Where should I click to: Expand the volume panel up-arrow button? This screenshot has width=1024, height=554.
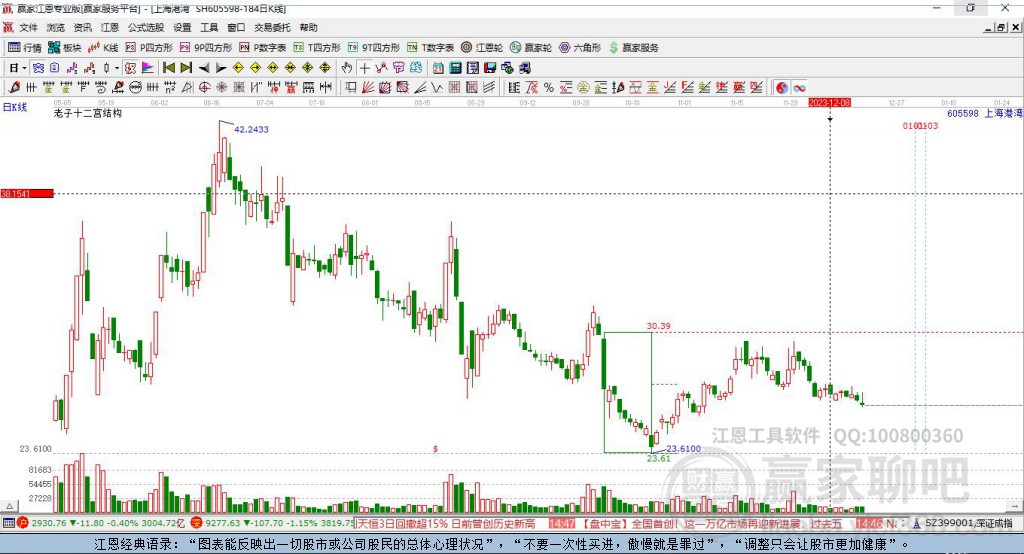(9, 506)
